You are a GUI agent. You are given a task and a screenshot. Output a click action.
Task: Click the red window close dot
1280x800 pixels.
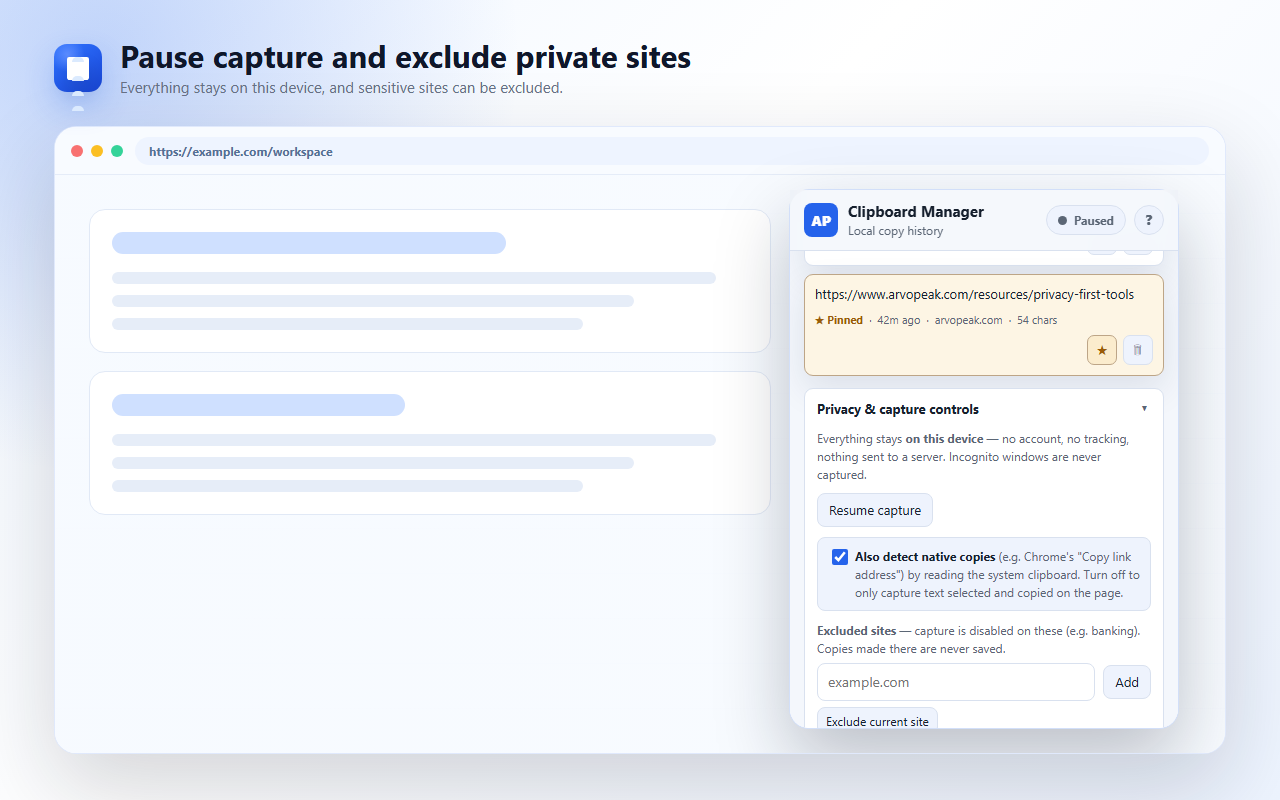[x=77, y=151]
